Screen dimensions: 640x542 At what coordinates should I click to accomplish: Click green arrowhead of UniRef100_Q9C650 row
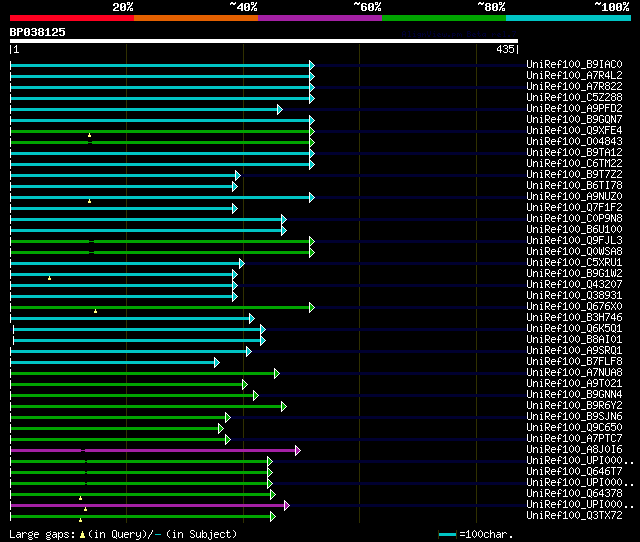tap(221, 429)
